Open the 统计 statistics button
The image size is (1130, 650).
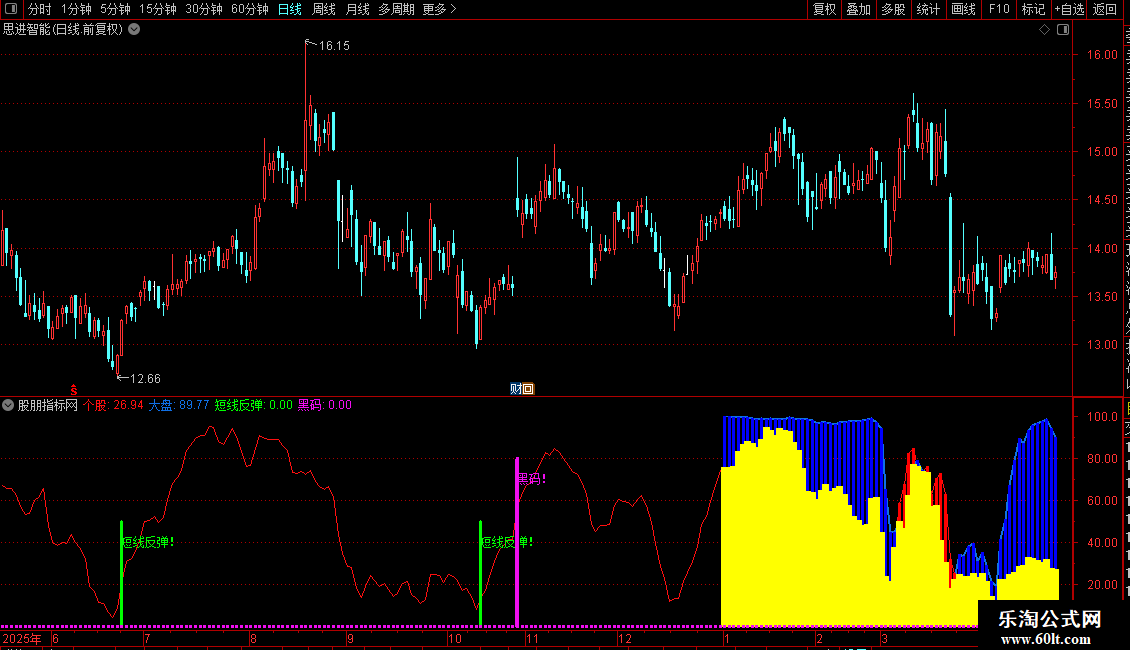928,9
